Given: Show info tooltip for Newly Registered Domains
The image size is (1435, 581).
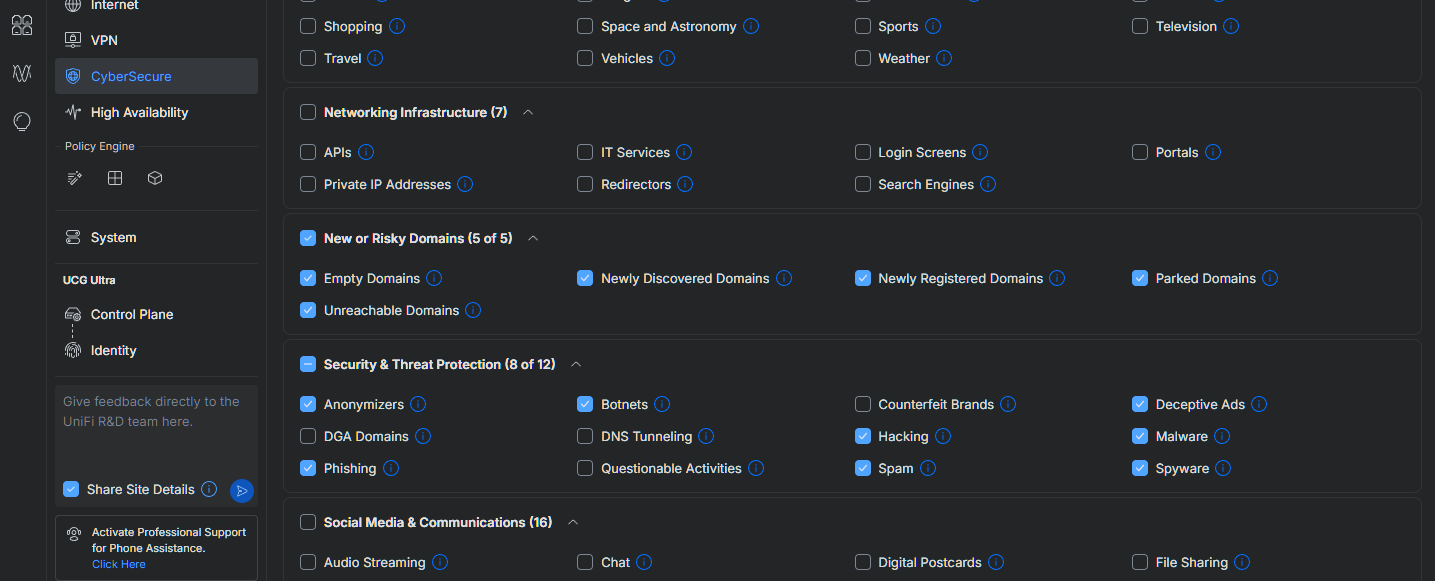Looking at the screenshot, I should 1057,279.
